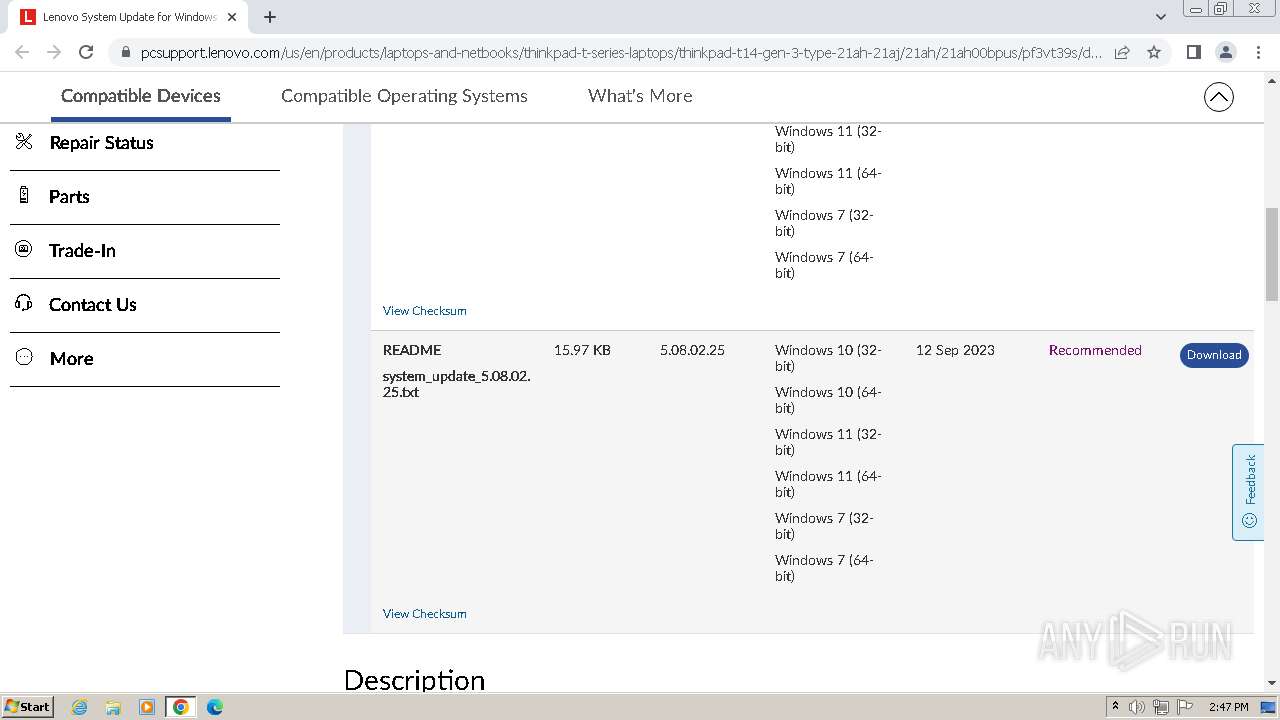Open Windows Media Player from taskbar
This screenshot has width=1280, height=720.
[147, 707]
